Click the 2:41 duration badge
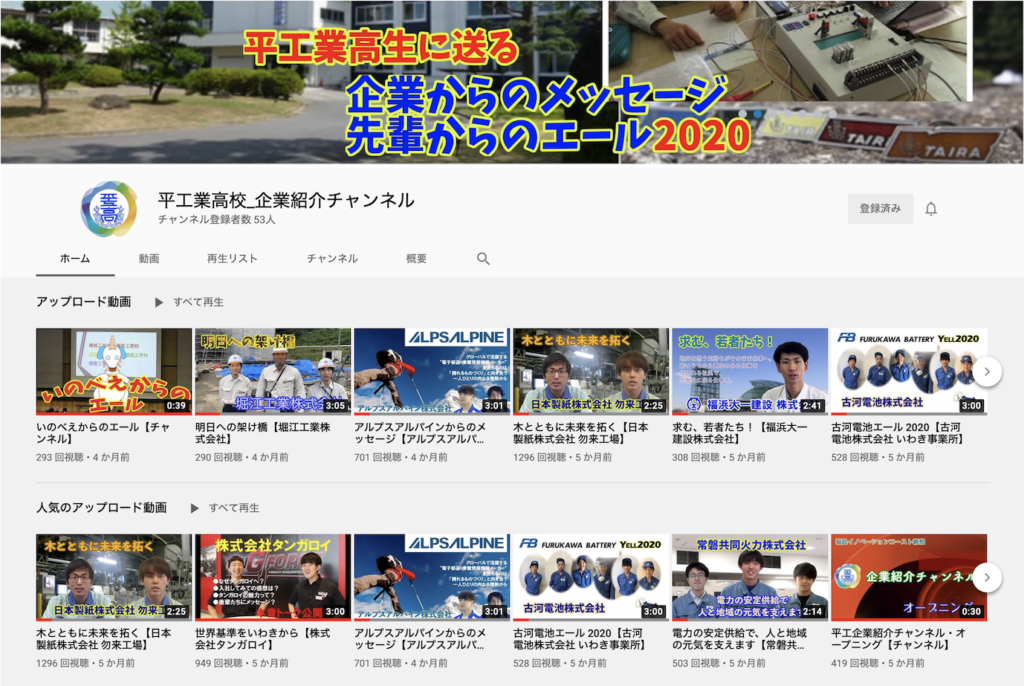The image size is (1024, 686). click(x=812, y=406)
